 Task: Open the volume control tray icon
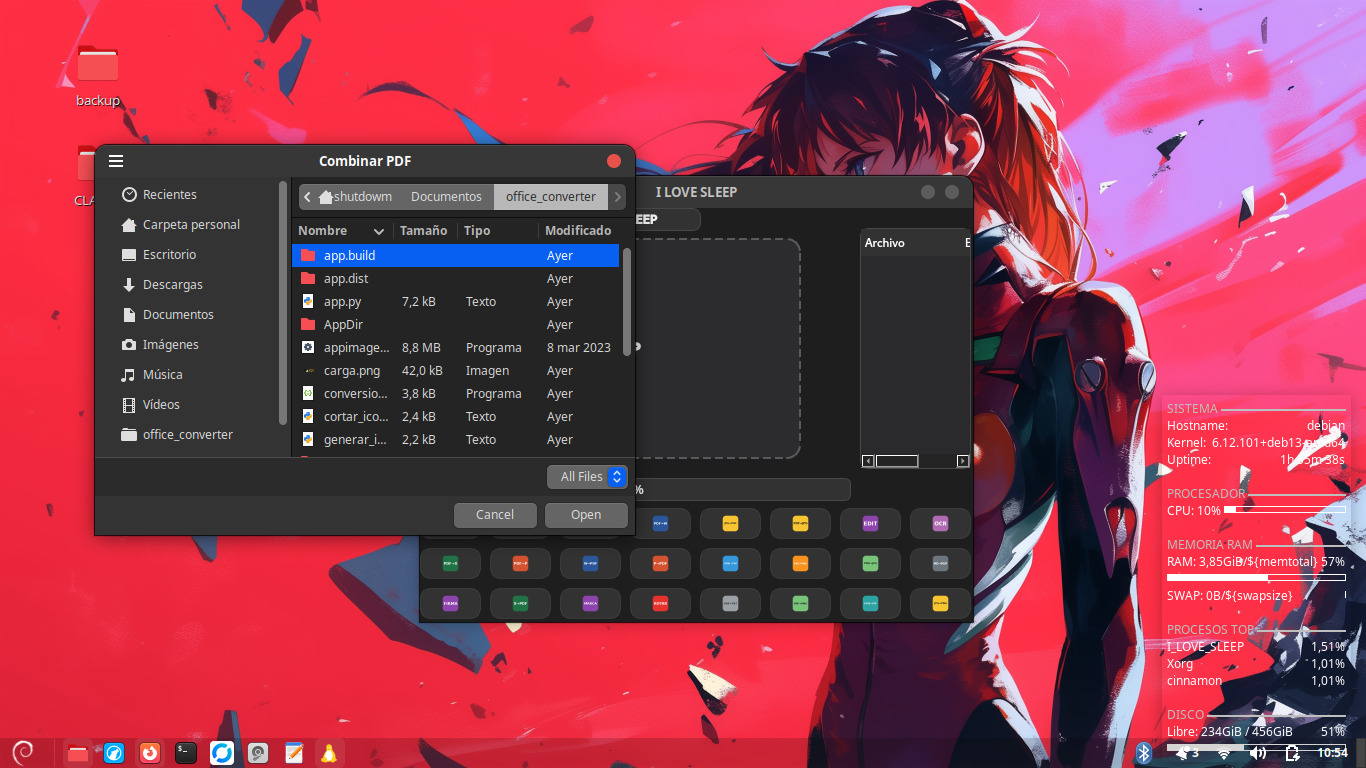[x=1258, y=753]
